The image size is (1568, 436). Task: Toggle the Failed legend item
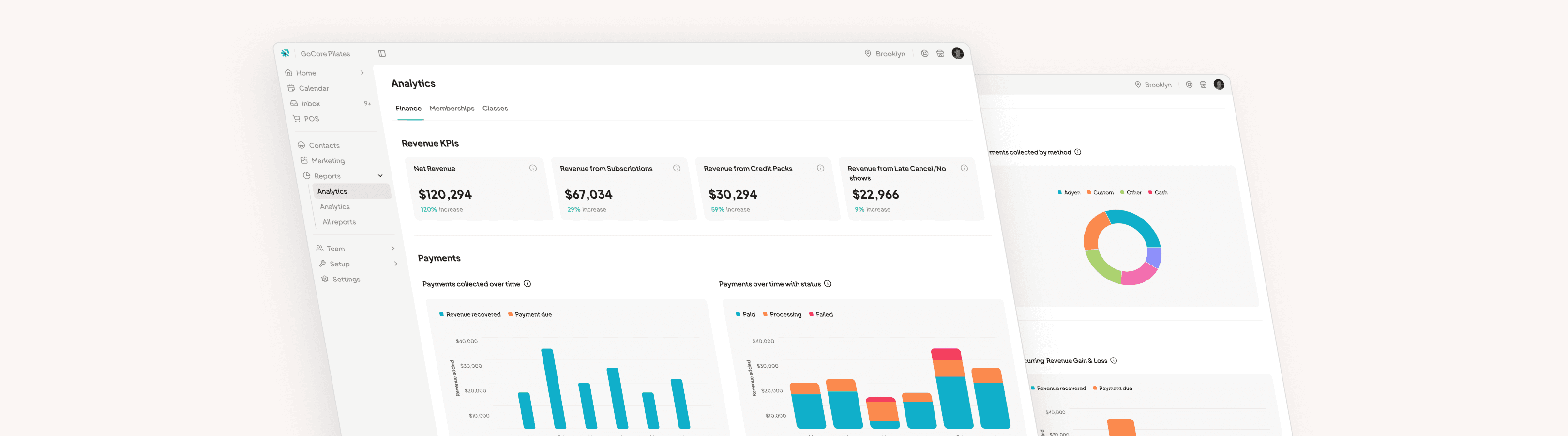[821, 315]
